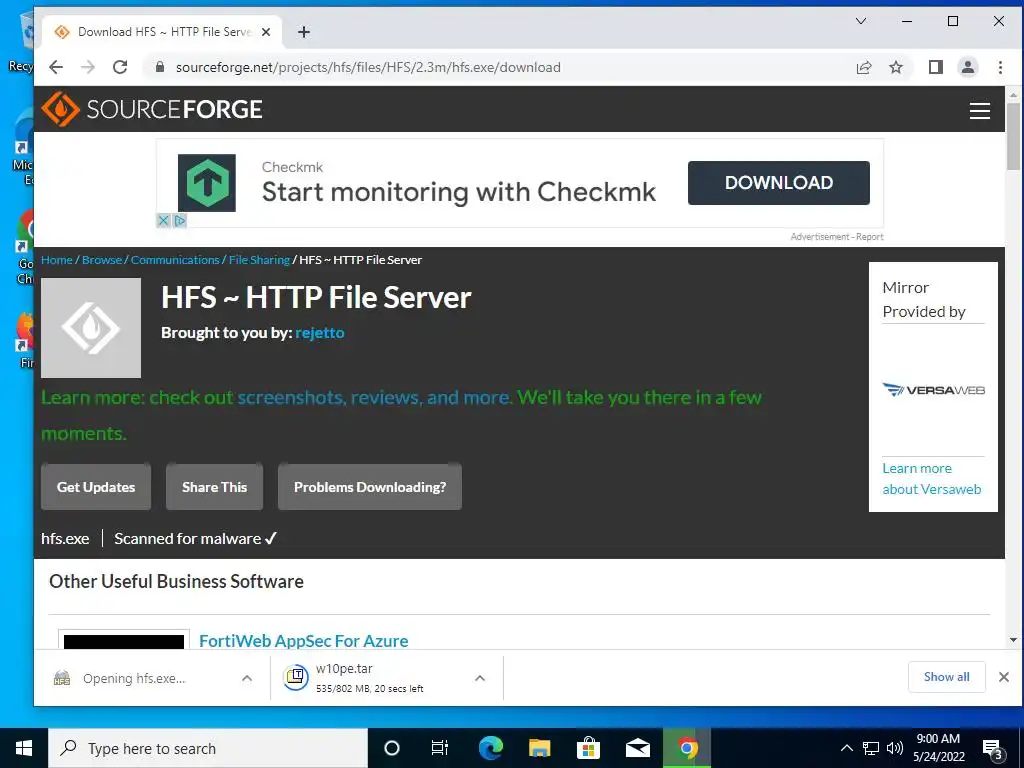Click the Chrome taskbar icon
1024x768 pixels.
(686, 748)
